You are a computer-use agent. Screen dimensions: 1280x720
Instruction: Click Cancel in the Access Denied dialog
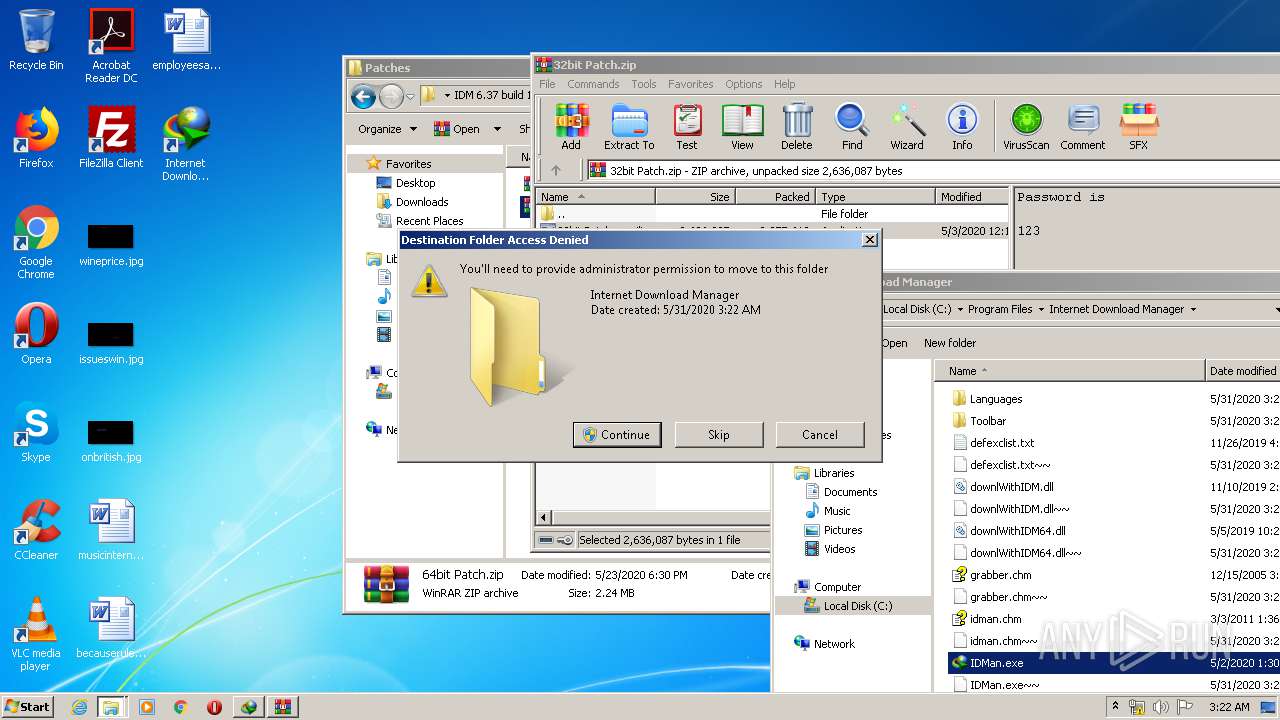(820, 434)
